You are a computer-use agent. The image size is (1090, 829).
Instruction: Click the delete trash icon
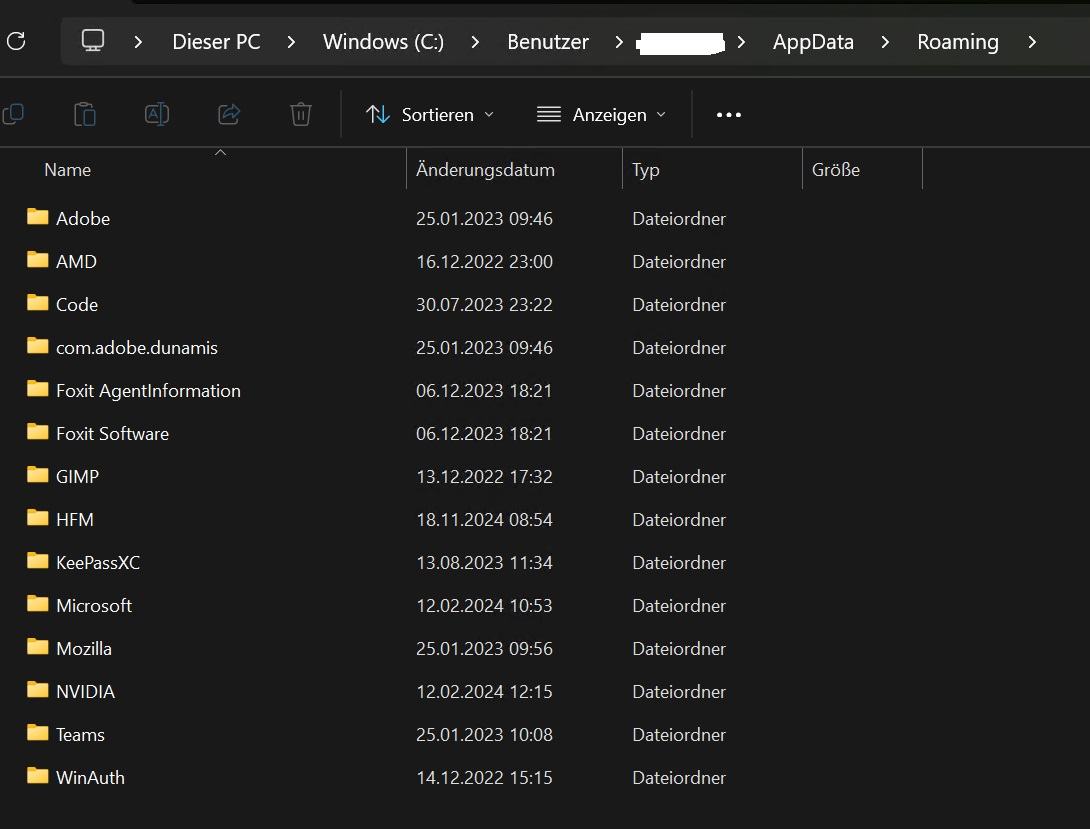tap(301, 114)
